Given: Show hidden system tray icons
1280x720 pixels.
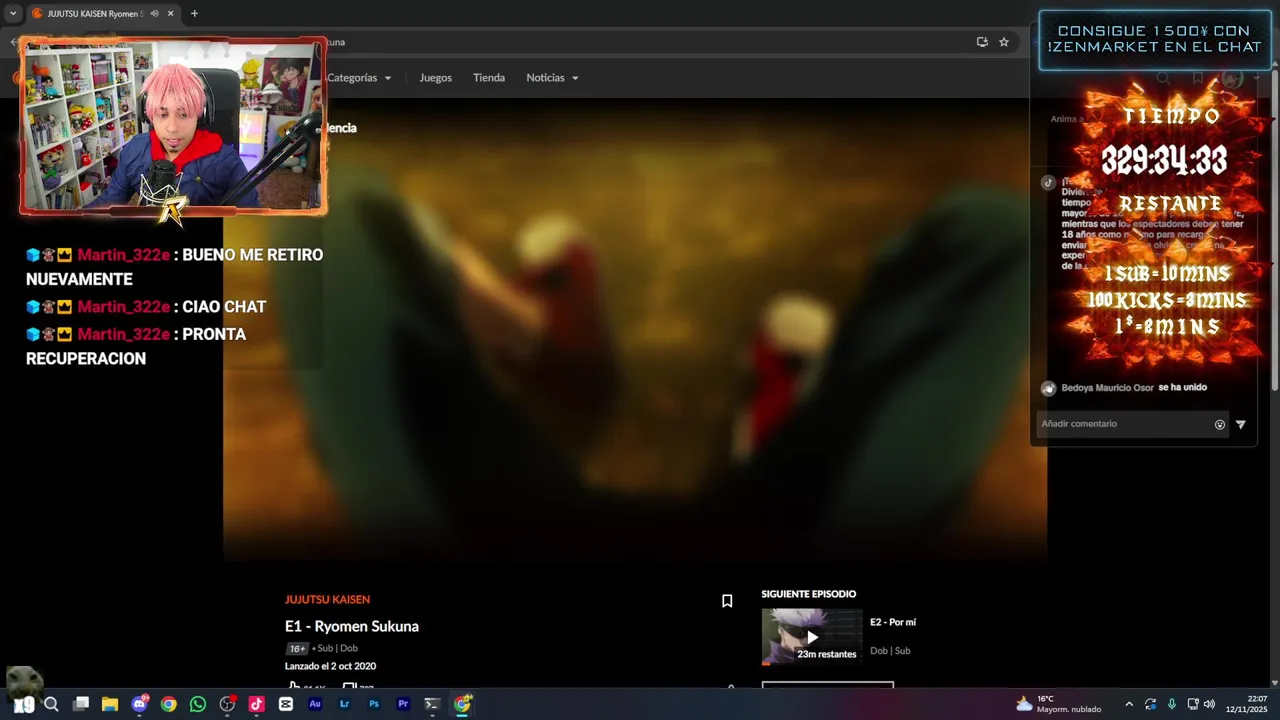Looking at the screenshot, I should (1129, 704).
